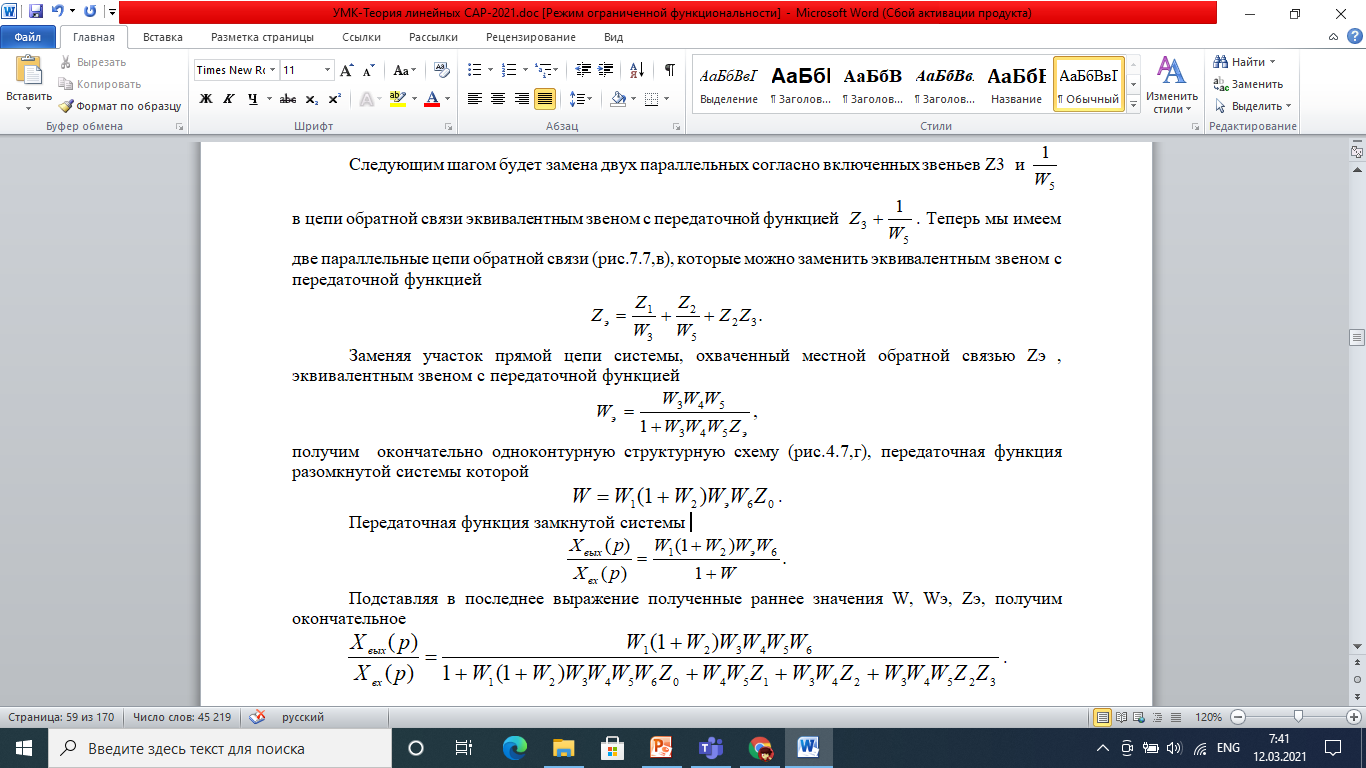Click the spell check status icon

[258, 717]
